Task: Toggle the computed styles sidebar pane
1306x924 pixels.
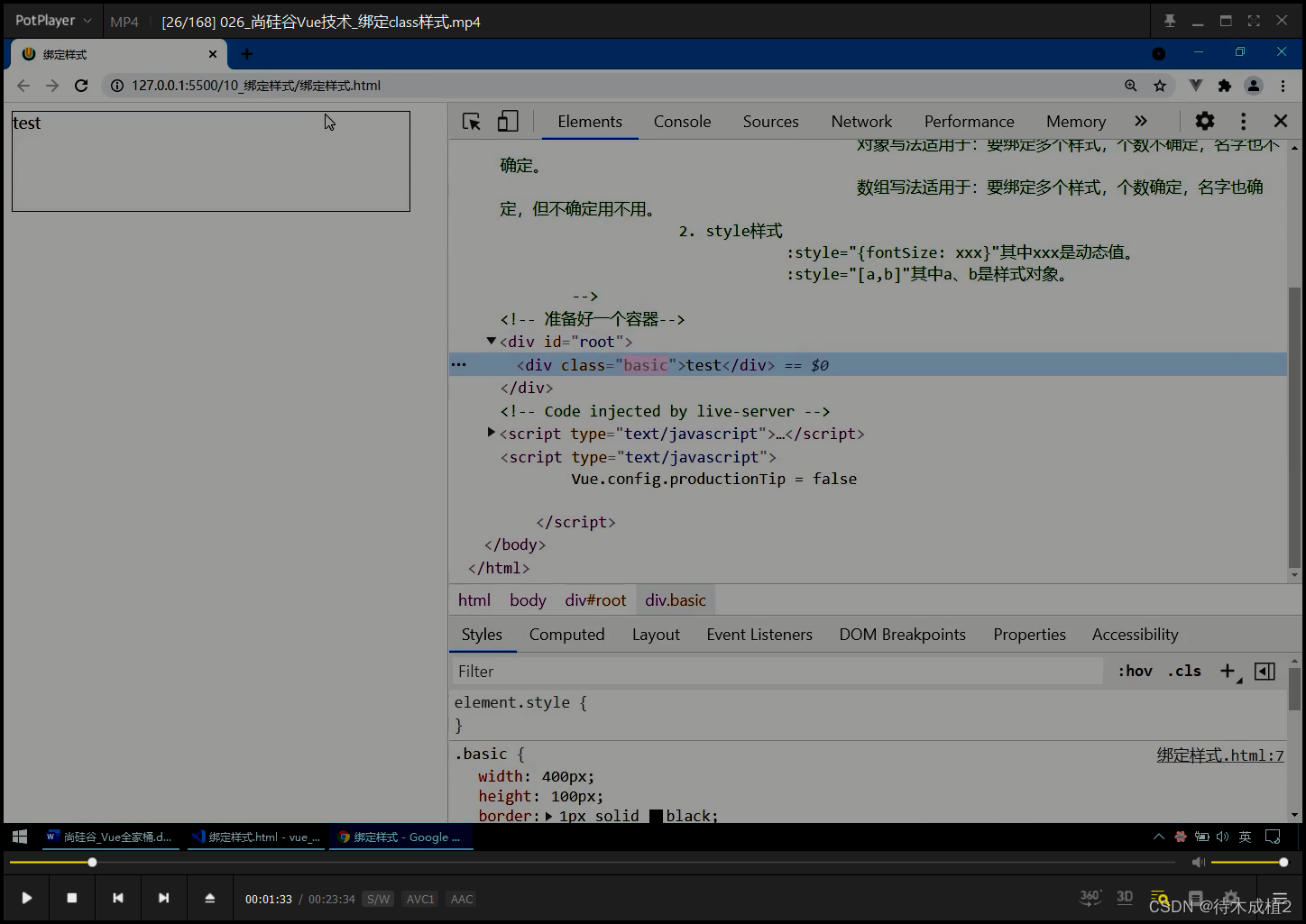Action: click(1265, 671)
